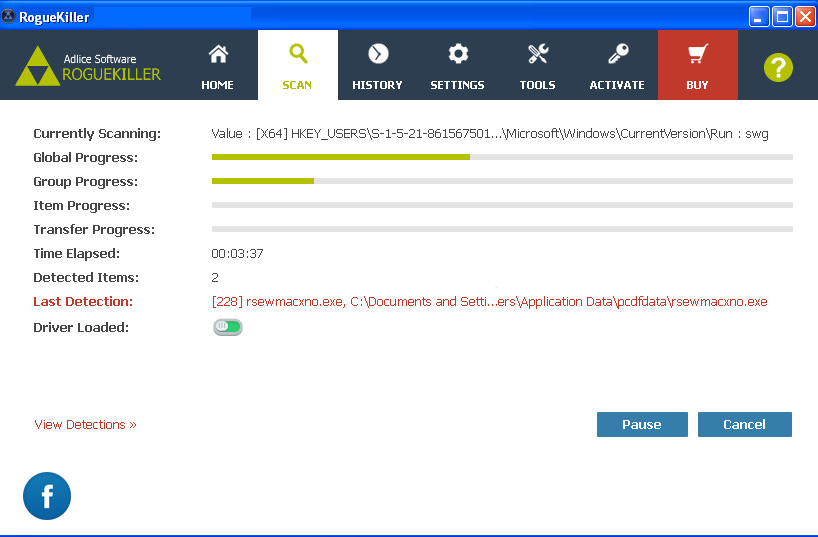Click the Item Progress bar
The height and width of the screenshot is (537, 818).
point(502,205)
